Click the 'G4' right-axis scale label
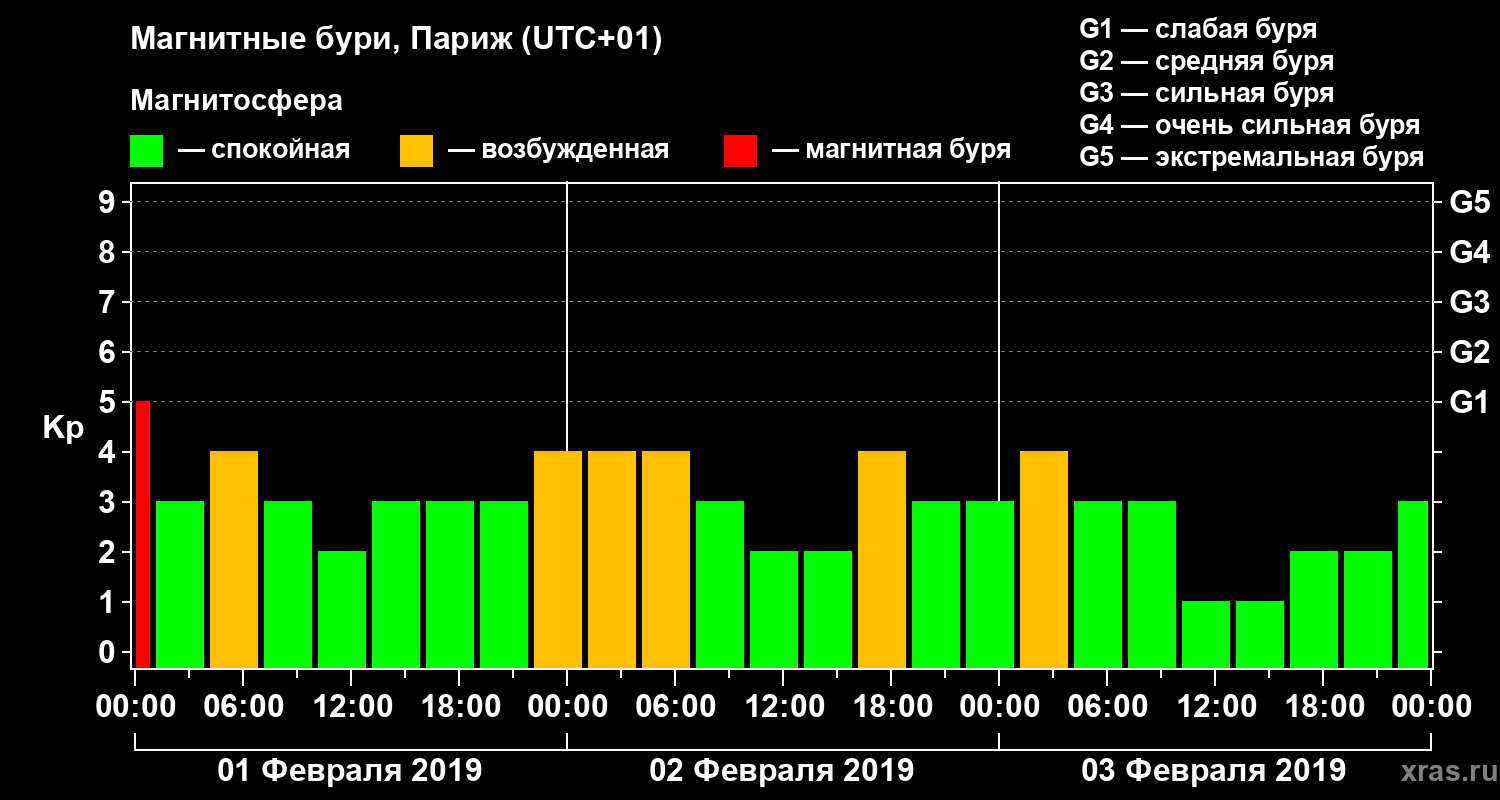 click(x=1469, y=252)
